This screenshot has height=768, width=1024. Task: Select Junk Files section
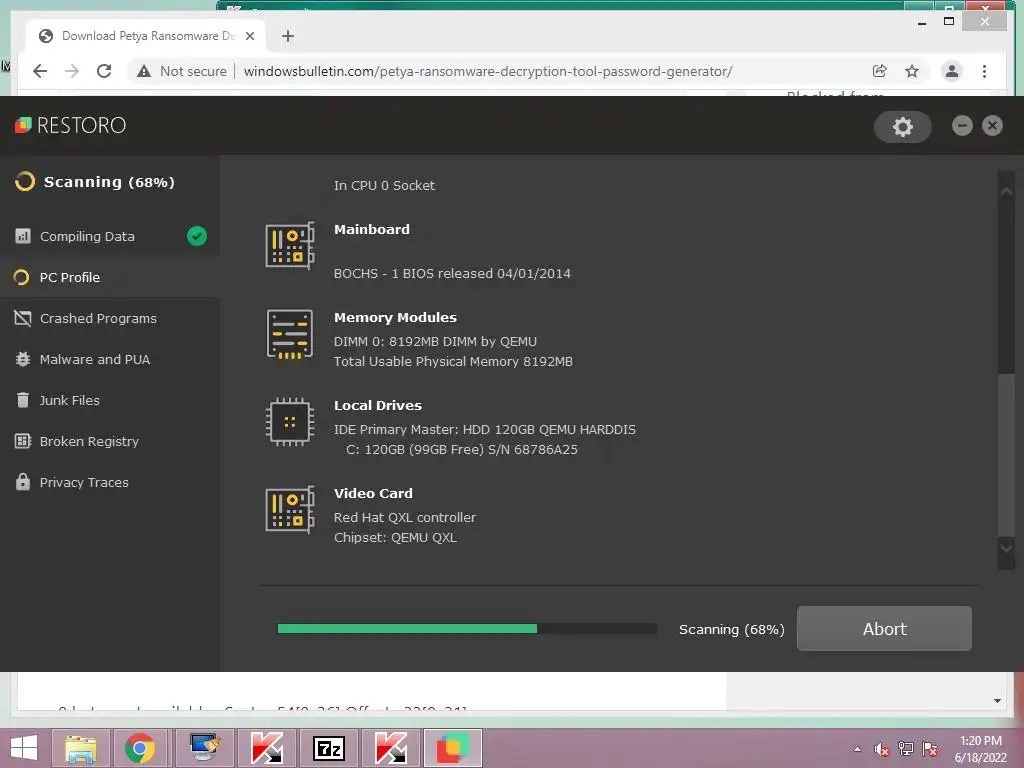point(110,400)
